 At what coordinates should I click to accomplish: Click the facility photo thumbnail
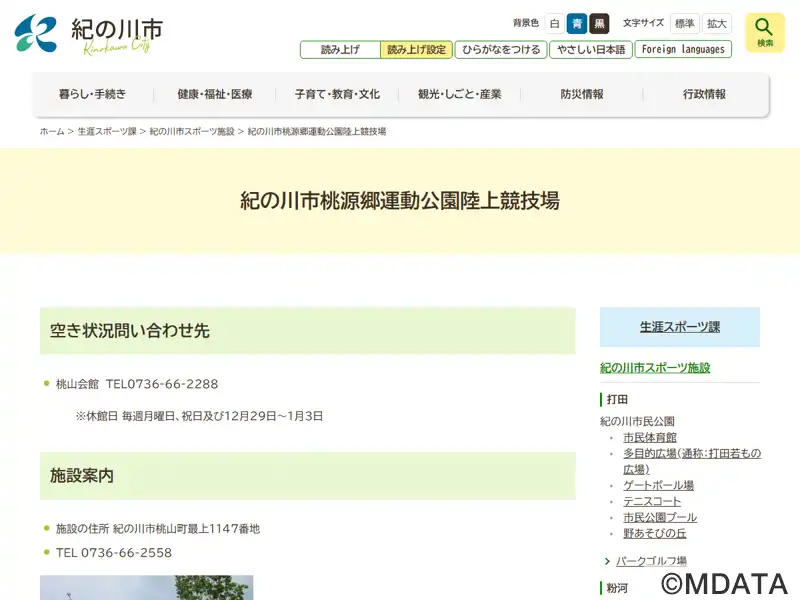pos(146,588)
